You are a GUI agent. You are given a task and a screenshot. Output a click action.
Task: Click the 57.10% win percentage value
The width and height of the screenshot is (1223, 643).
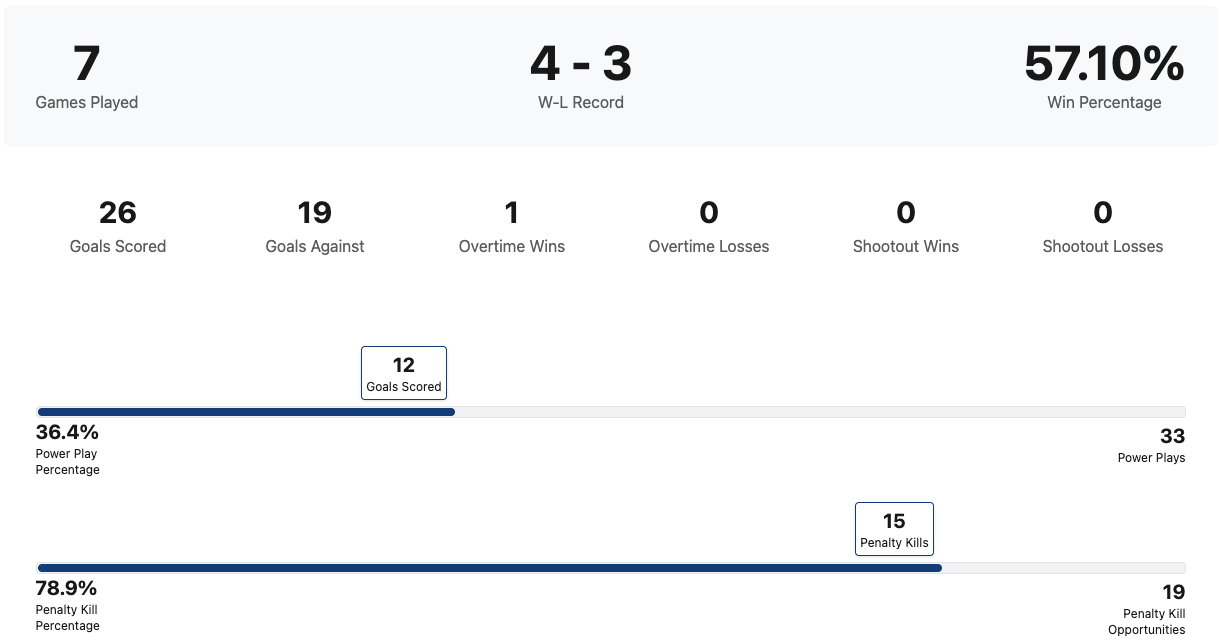point(1103,64)
